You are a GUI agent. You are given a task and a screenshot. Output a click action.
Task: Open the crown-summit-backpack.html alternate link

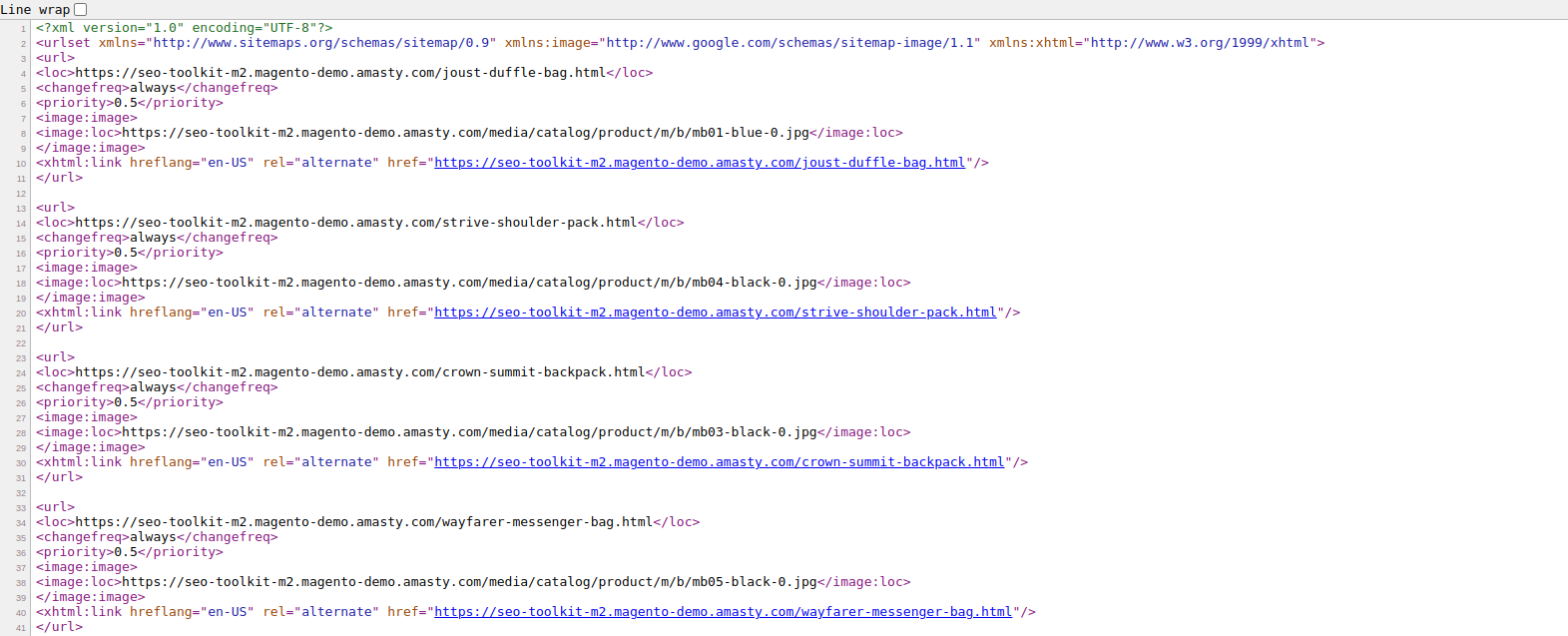pos(720,462)
